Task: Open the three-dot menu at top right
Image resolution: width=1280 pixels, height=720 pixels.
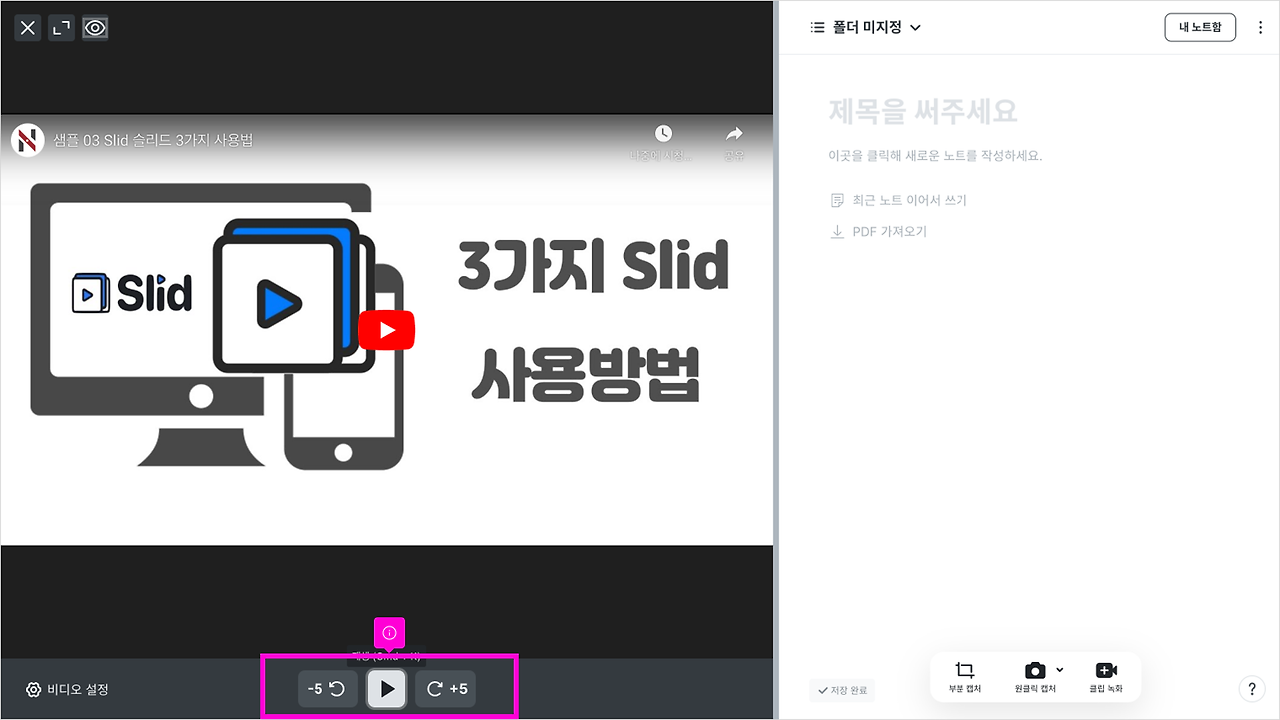Action: [x=1260, y=27]
